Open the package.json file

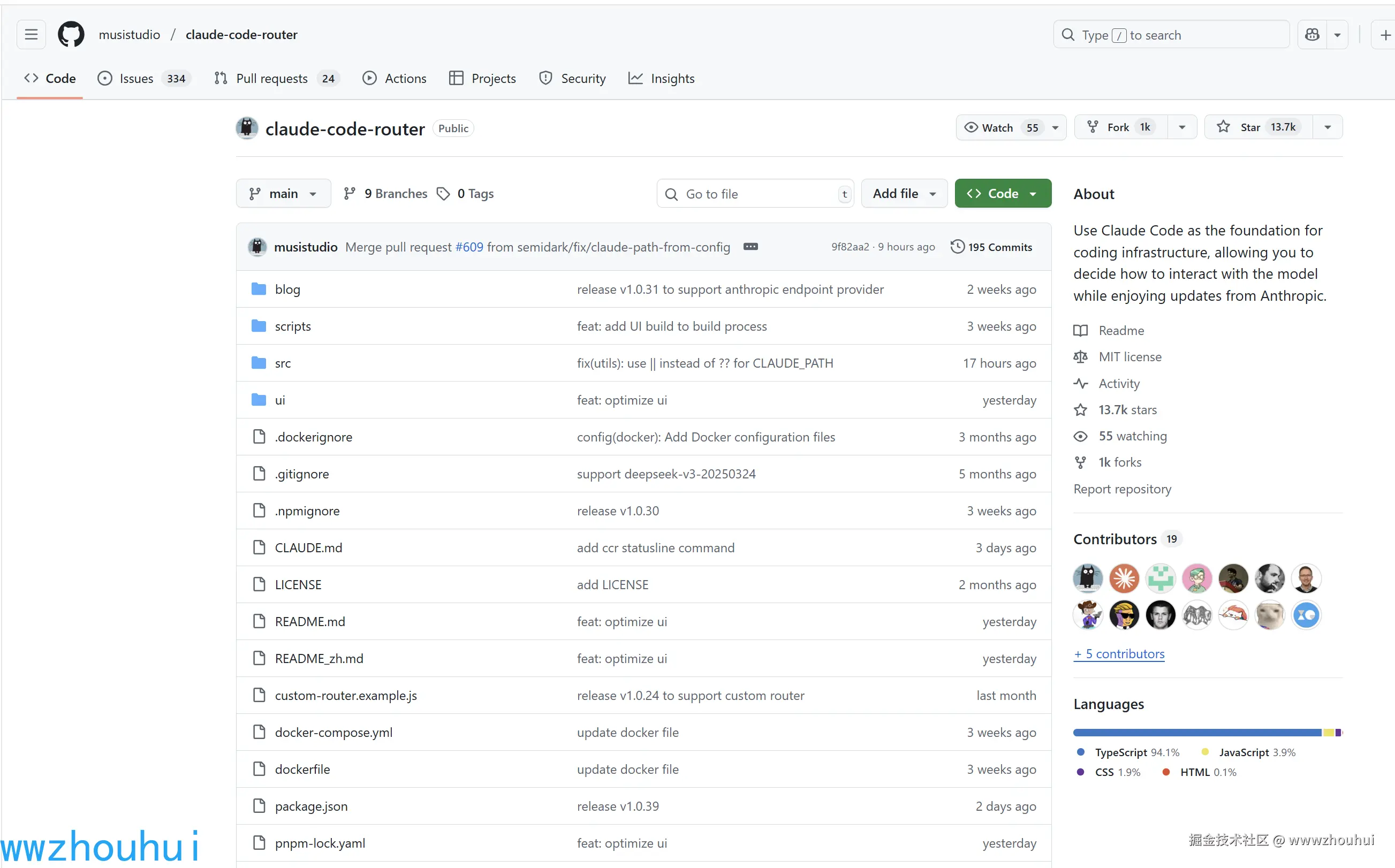[311, 806]
